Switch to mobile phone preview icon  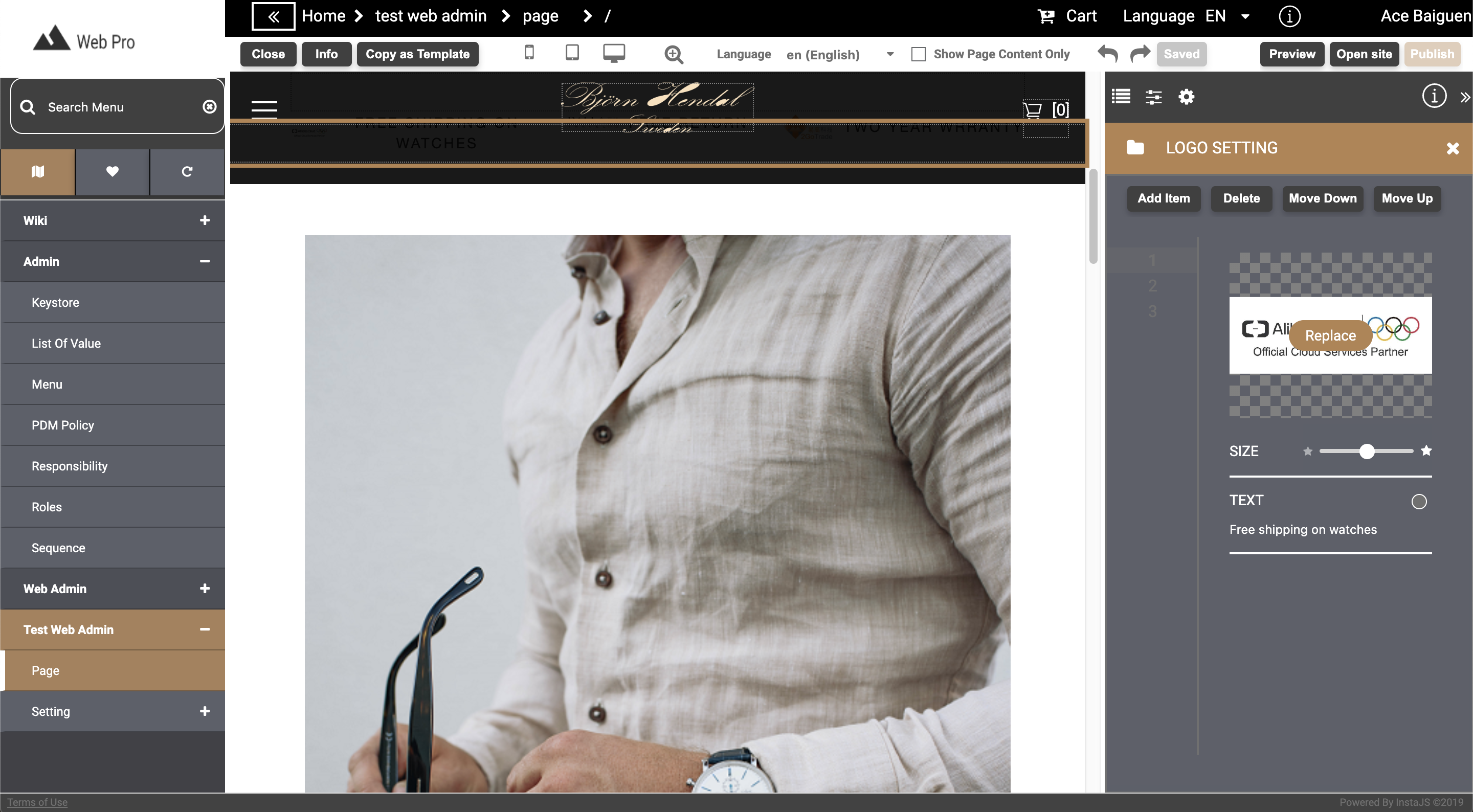[529, 53]
